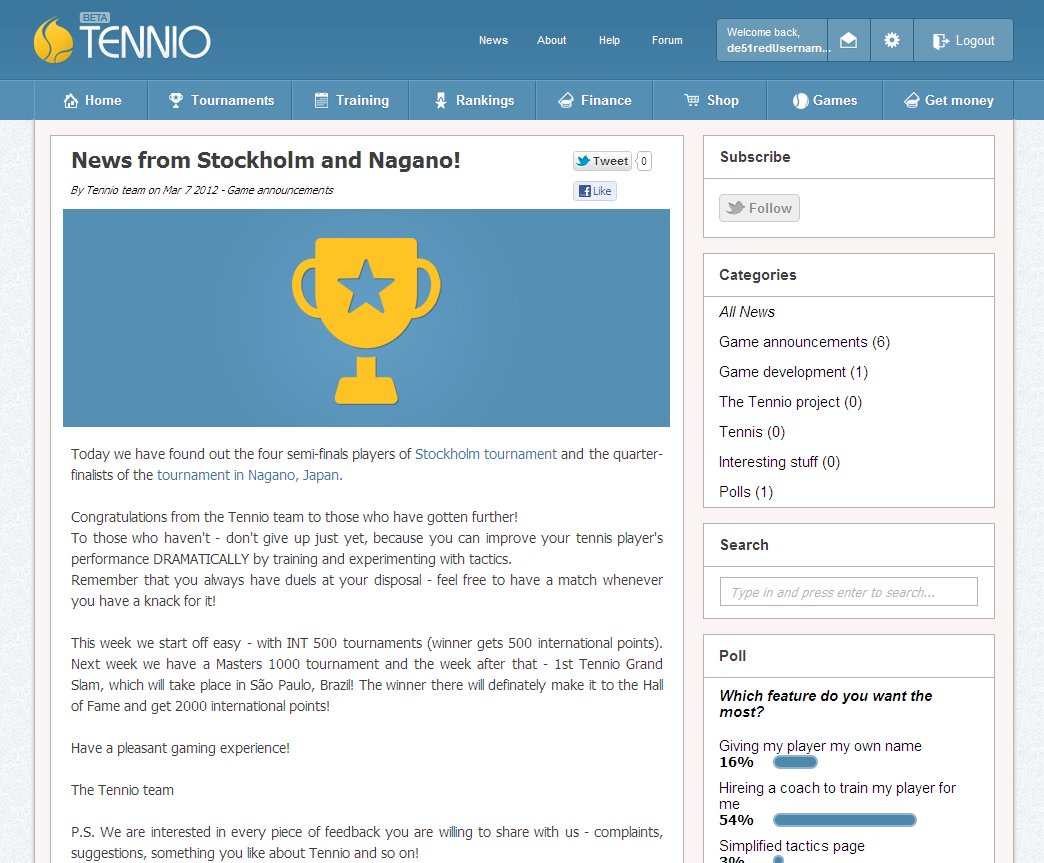Open the Polls (1) category
1044x863 pixels.
746,492
